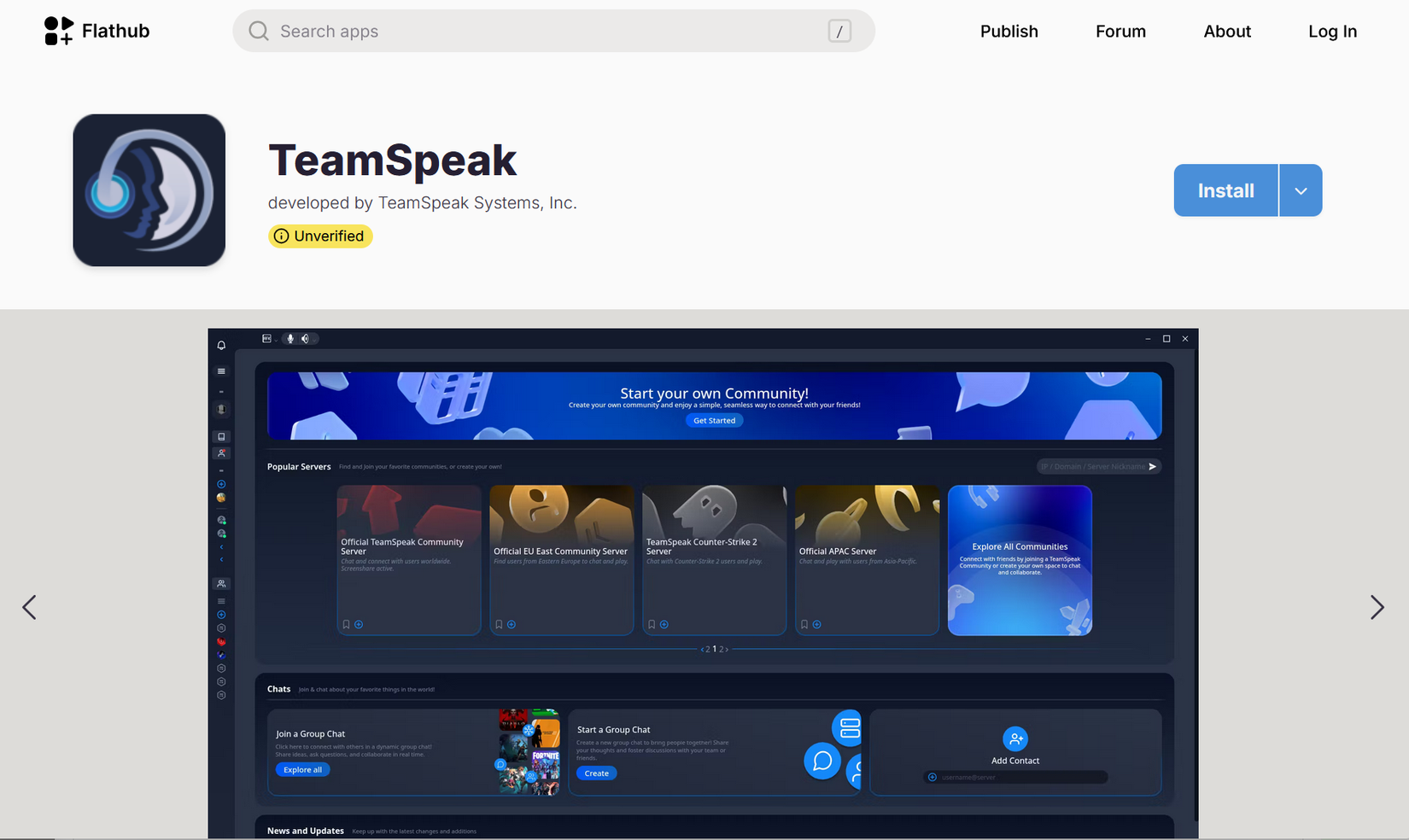
Task: Click the Get Started button in the banner
Action: pyautogui.click(x=714, y=421)
